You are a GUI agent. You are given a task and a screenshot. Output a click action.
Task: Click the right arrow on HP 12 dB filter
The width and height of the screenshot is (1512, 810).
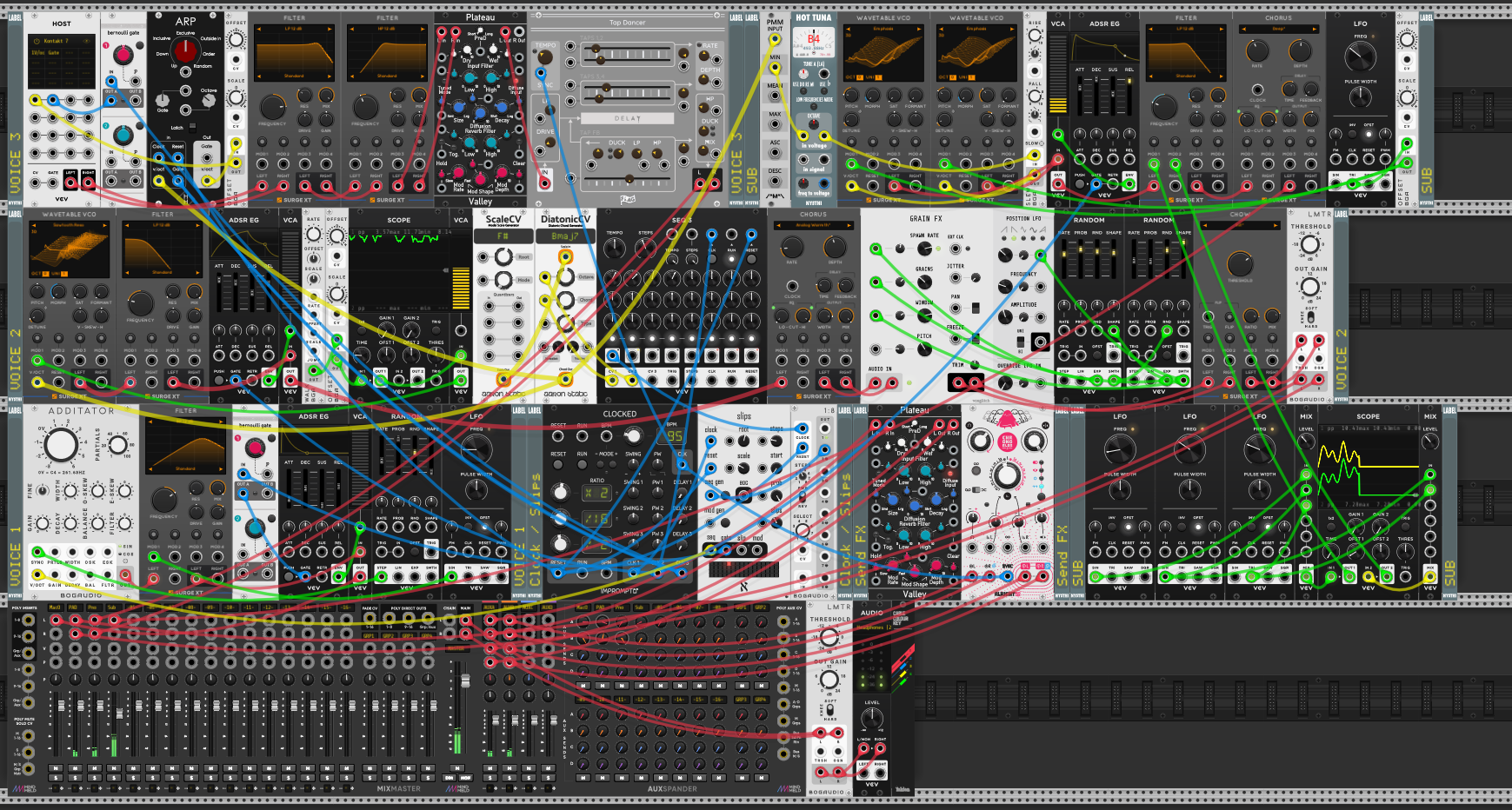coord(423,29)
